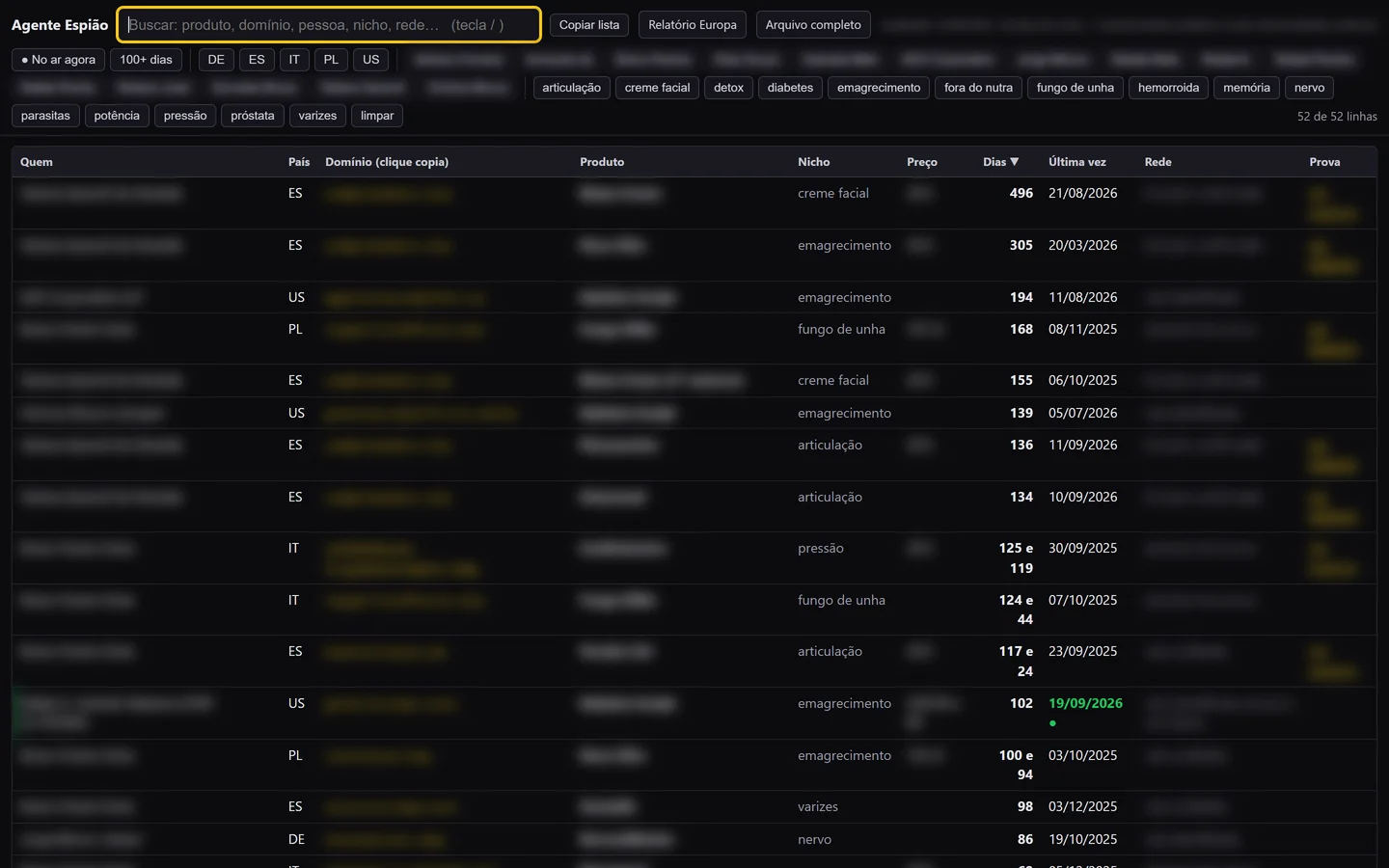
Task: Click the green 19/09/2026 date
Action: [1085, 703]
